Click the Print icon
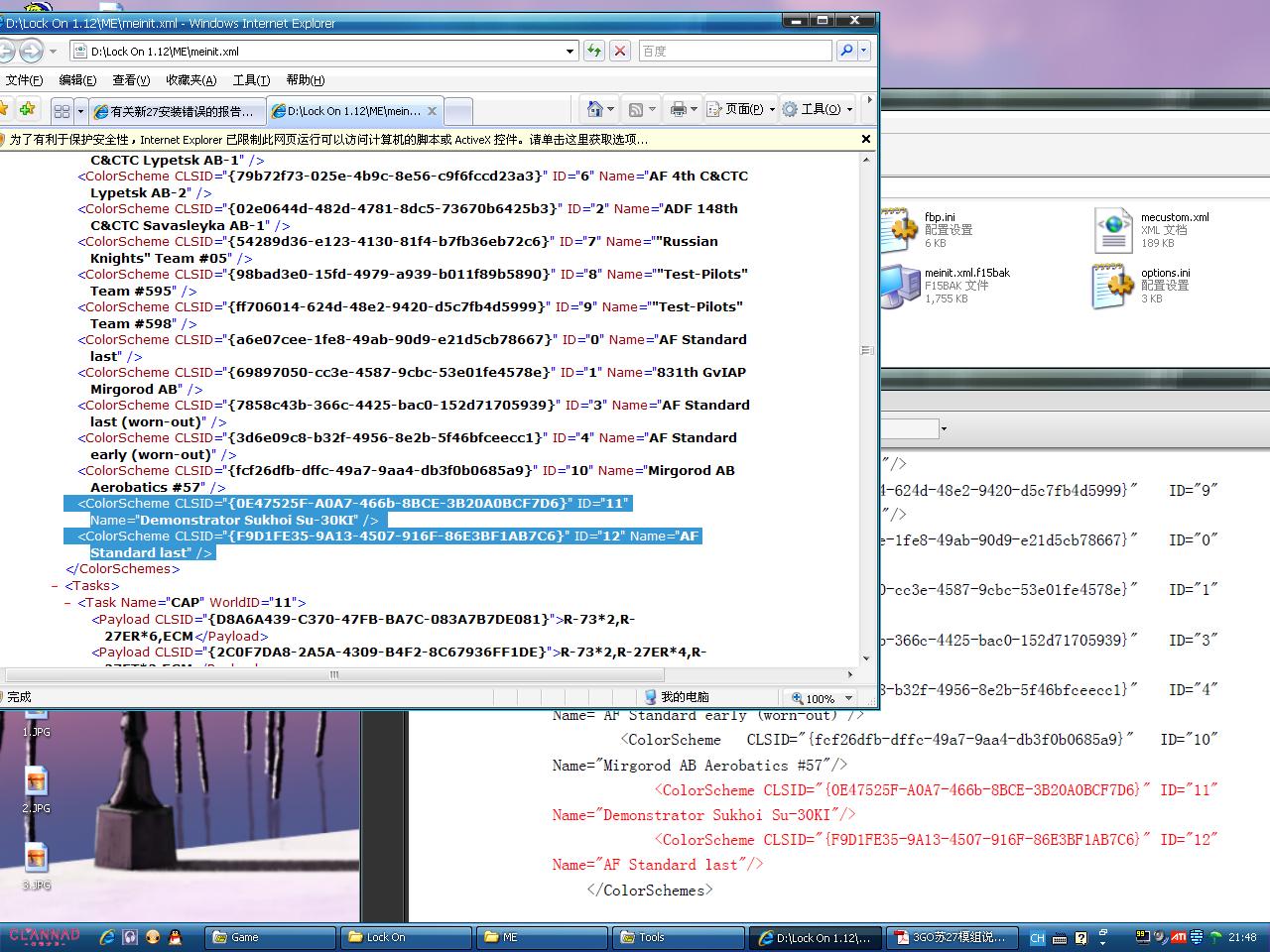 pyautogui.click(x=678, y=109)
